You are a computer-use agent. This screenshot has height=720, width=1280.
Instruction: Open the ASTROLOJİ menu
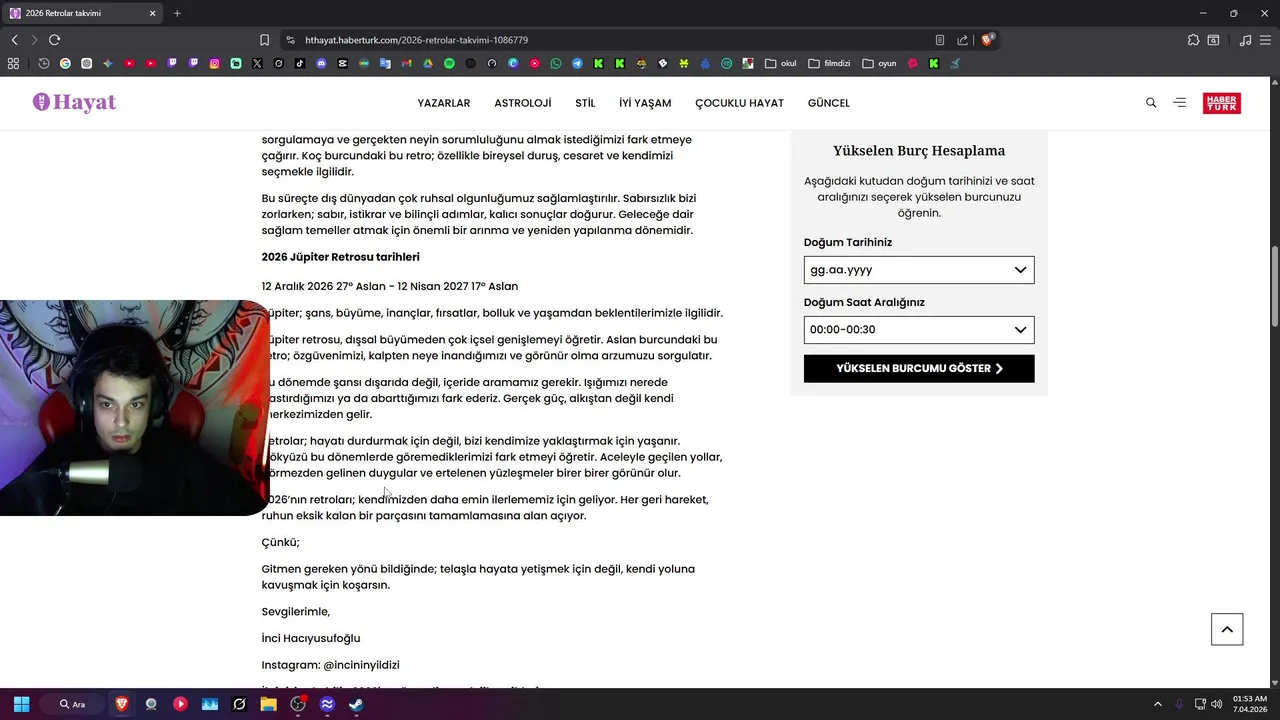tap(523, 103)
